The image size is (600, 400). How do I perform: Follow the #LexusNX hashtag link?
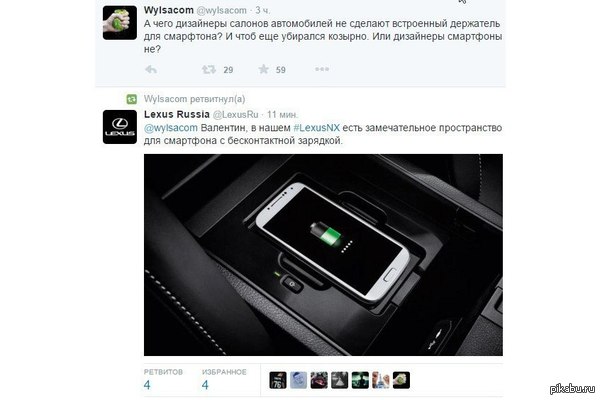pyautogui.click(x=316, y=128)
